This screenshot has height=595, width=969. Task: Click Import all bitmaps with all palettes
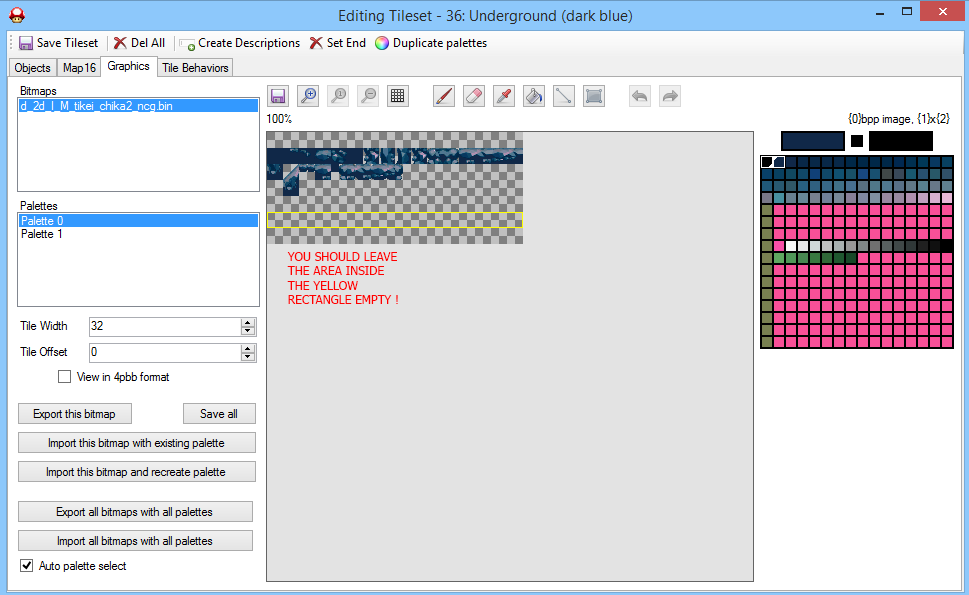[135, 541]
